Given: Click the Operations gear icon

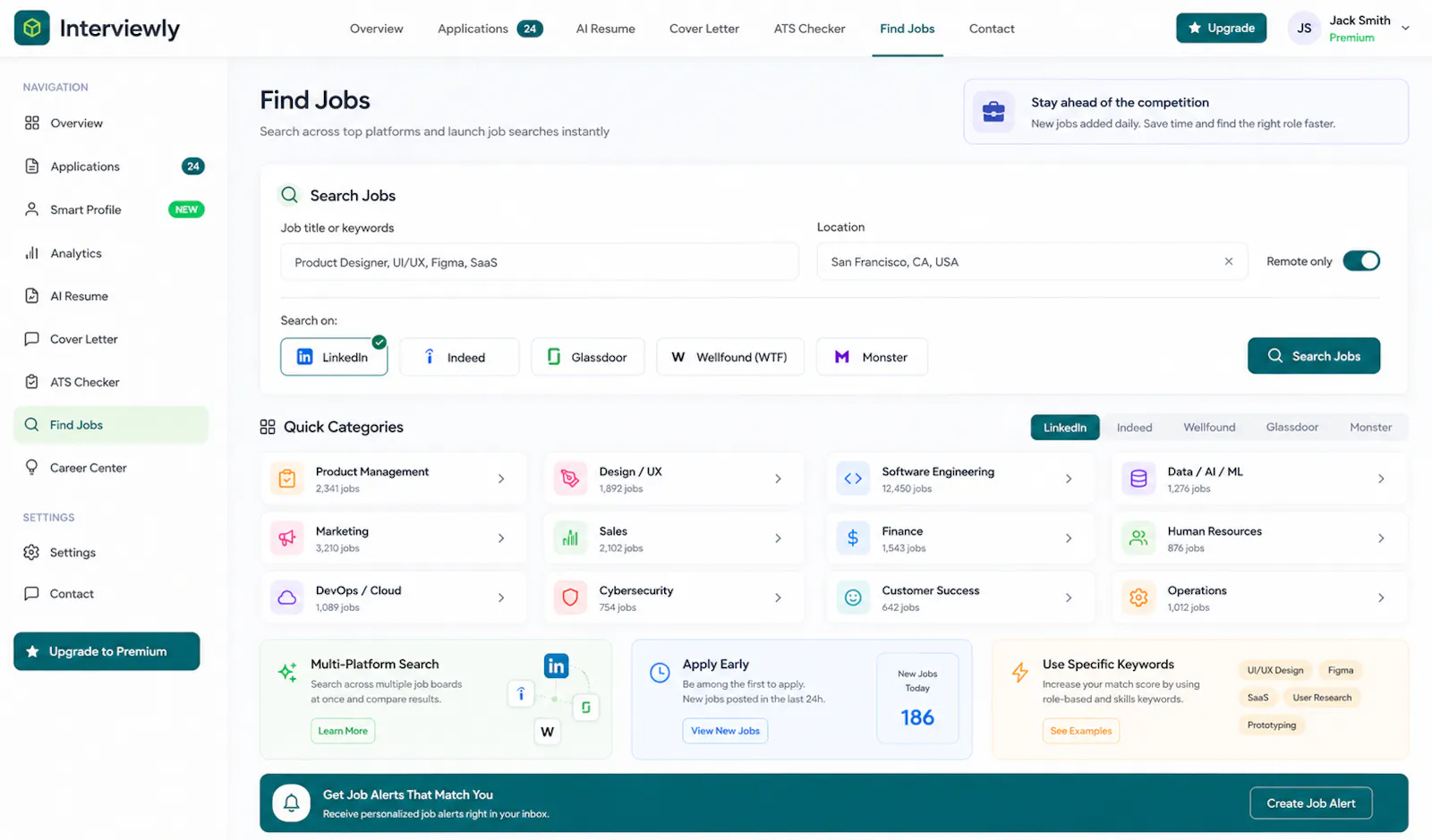Looking at the screenshot, I should pyautogui.click(x=1138, y=598).
